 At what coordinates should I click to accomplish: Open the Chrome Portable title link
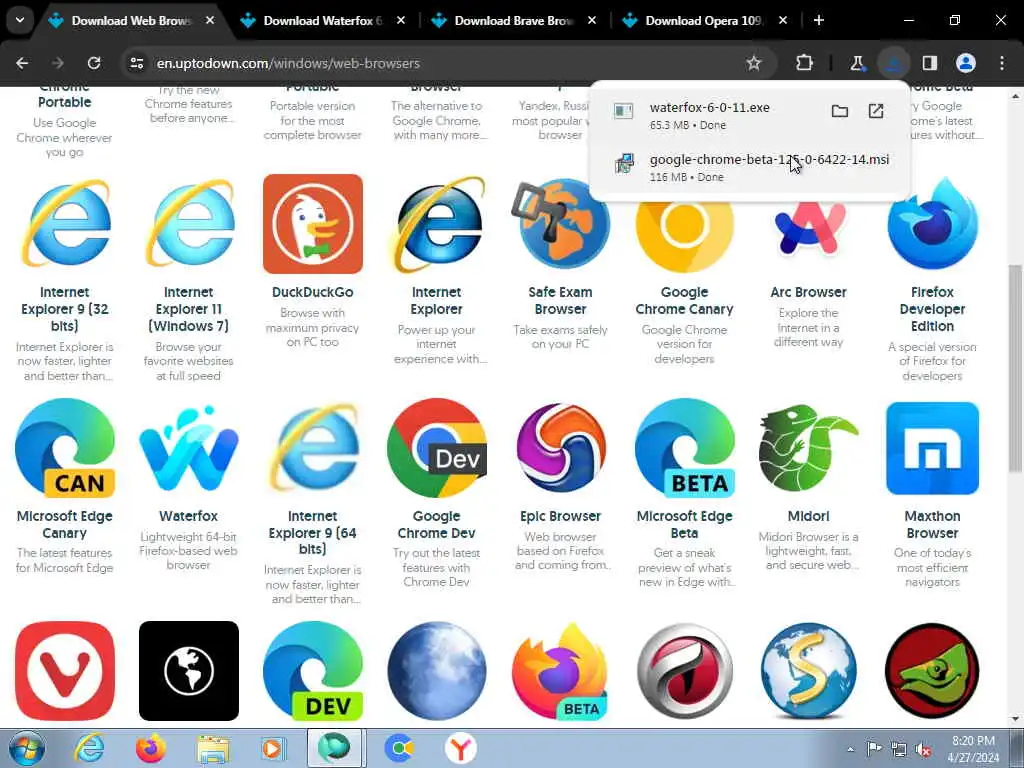tap(65, 95)
